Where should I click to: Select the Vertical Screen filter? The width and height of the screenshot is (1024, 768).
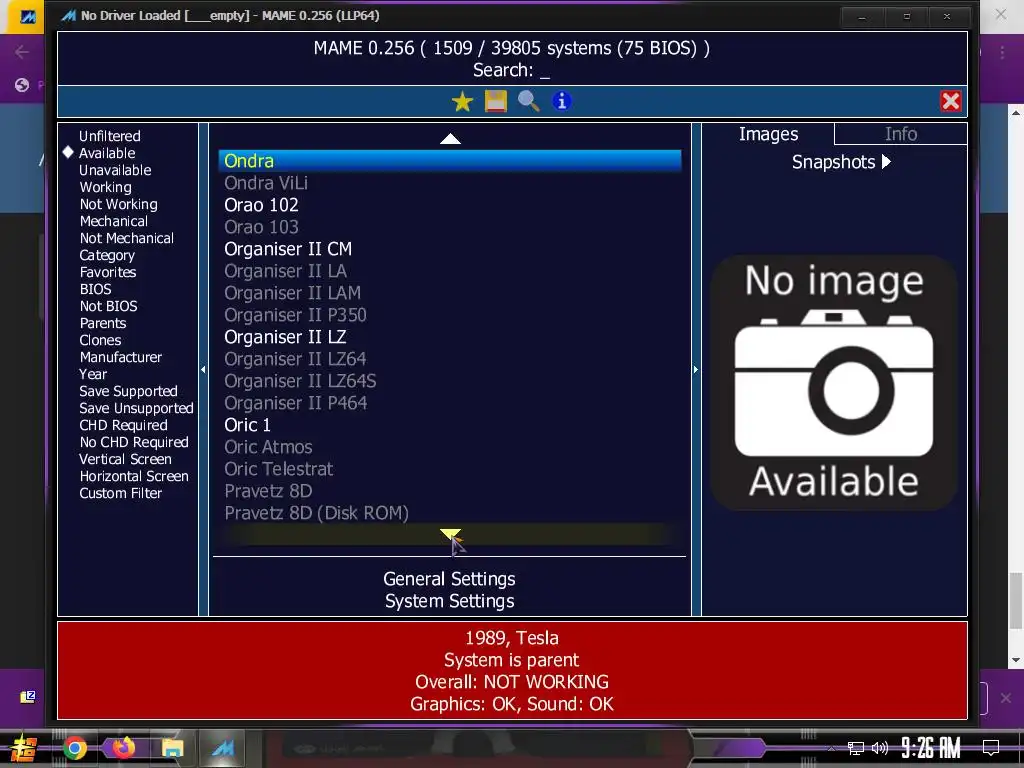pyautogui.click(x=125, y=458)
